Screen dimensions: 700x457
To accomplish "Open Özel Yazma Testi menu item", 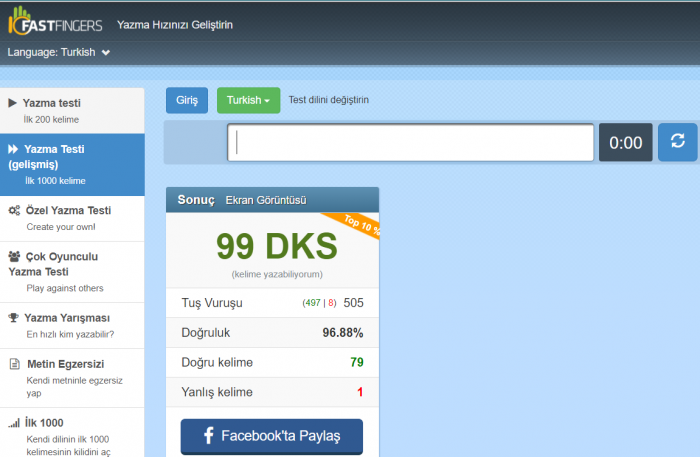I will (x=72, y=218).
